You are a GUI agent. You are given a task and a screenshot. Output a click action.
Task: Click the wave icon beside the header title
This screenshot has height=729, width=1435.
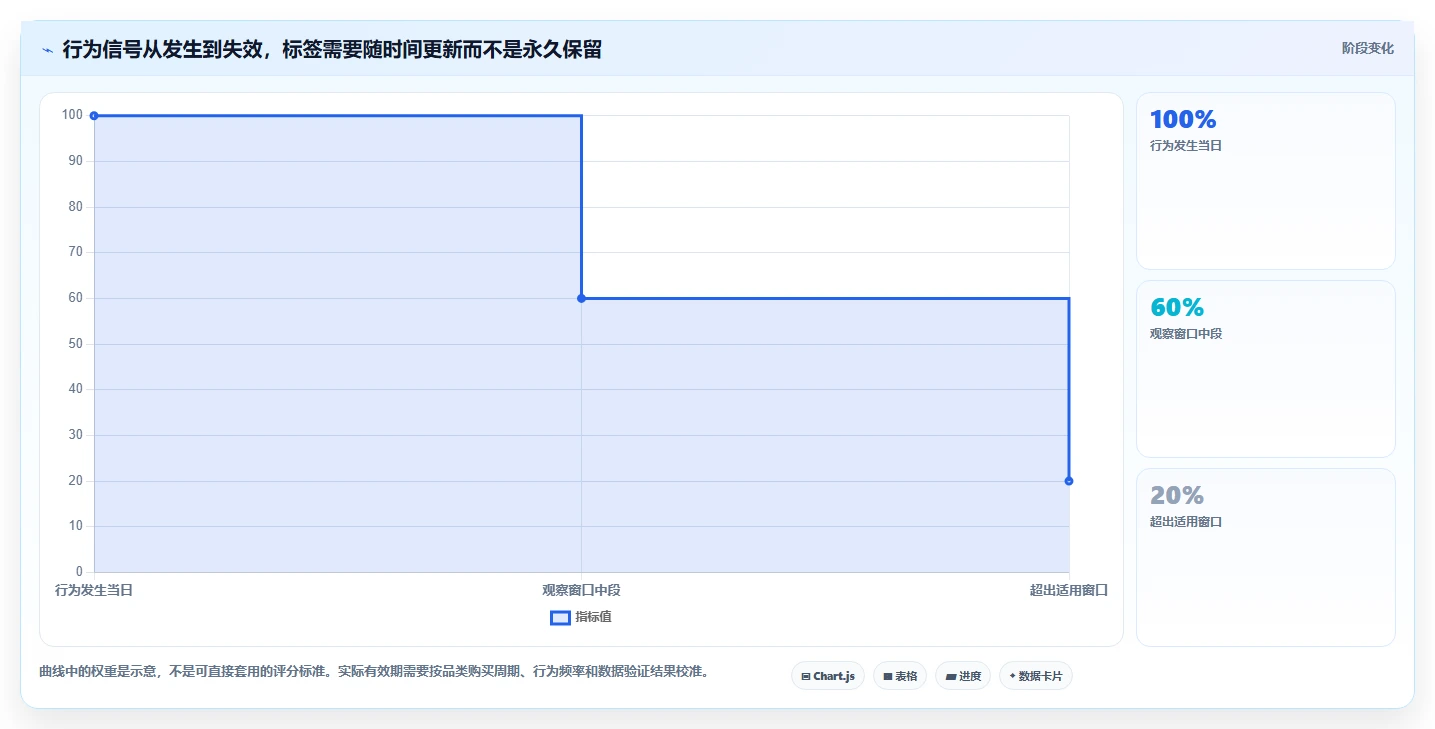click(48, 50)
